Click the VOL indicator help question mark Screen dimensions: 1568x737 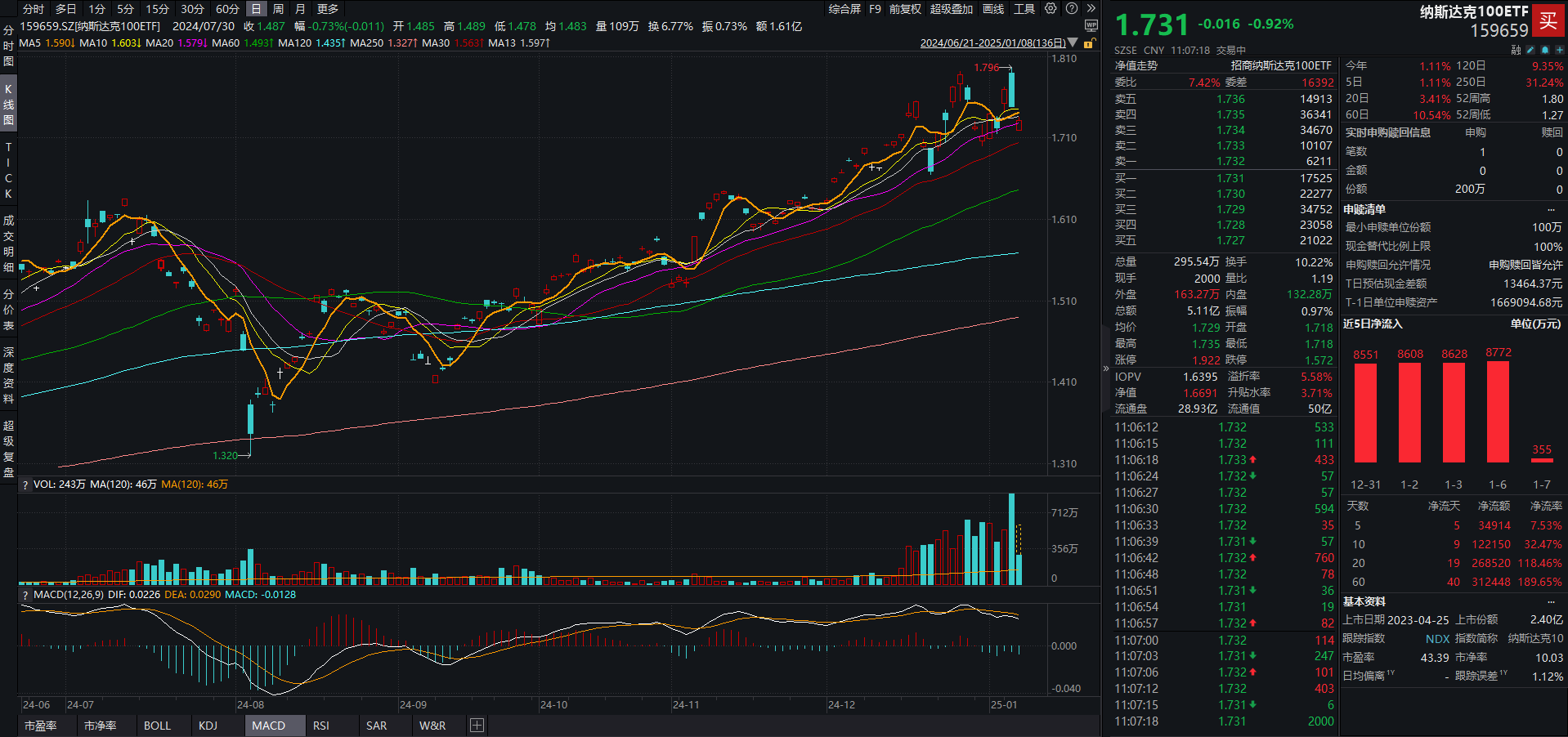25,485
